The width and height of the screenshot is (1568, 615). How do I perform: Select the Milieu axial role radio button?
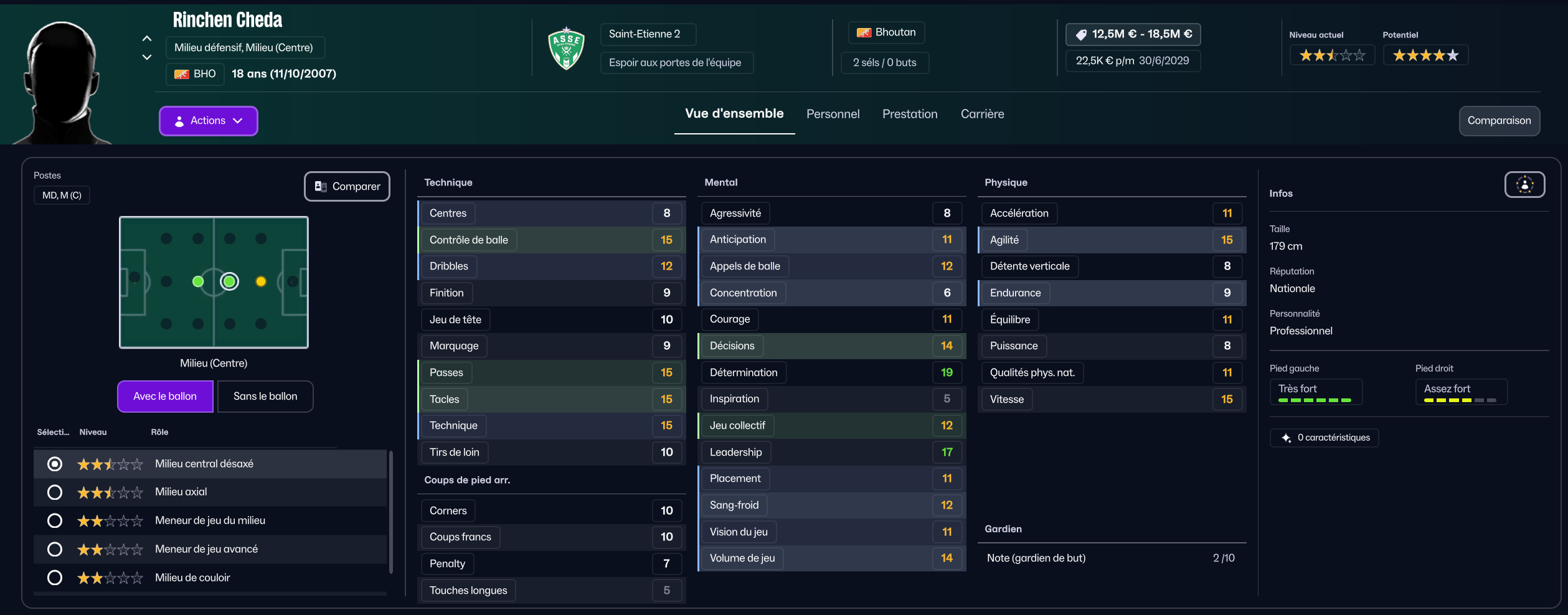pos(55,492)
